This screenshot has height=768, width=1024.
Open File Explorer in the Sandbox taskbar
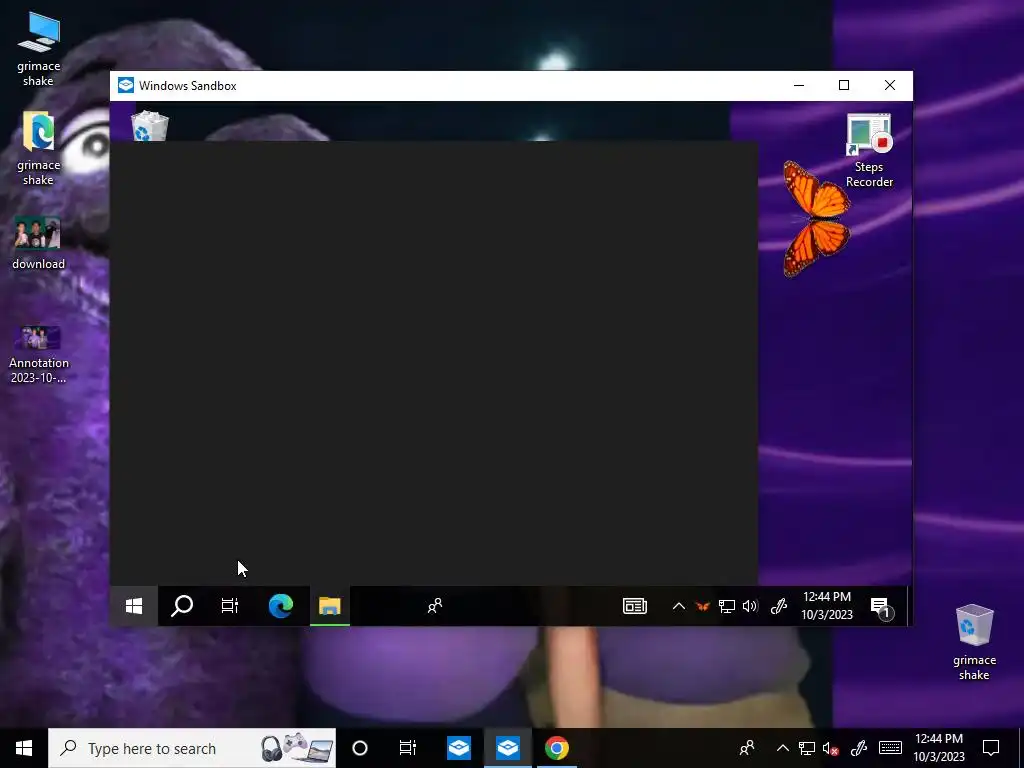click(330, 606)
